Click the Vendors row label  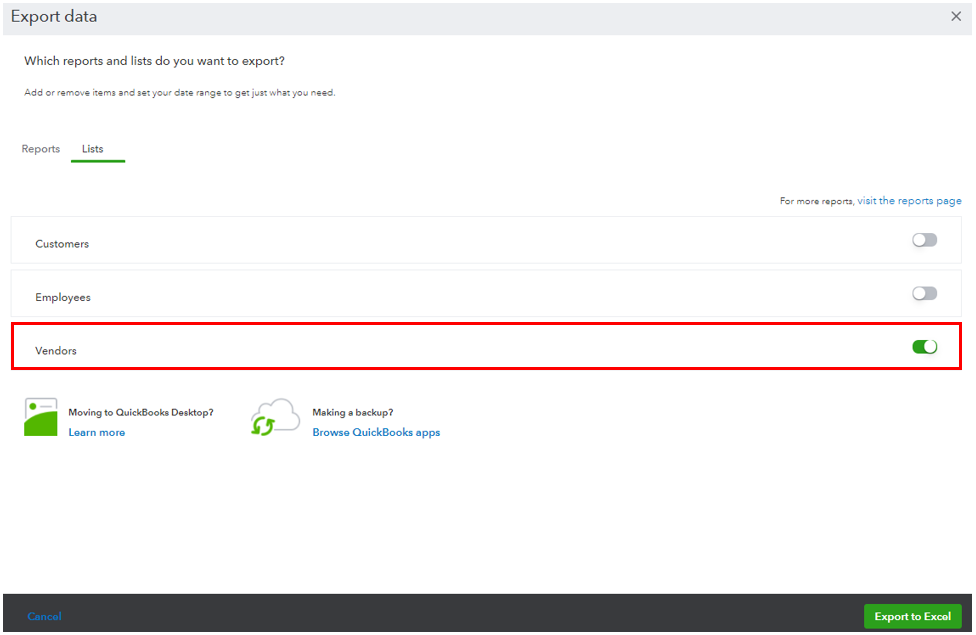[x=55, y=351]
